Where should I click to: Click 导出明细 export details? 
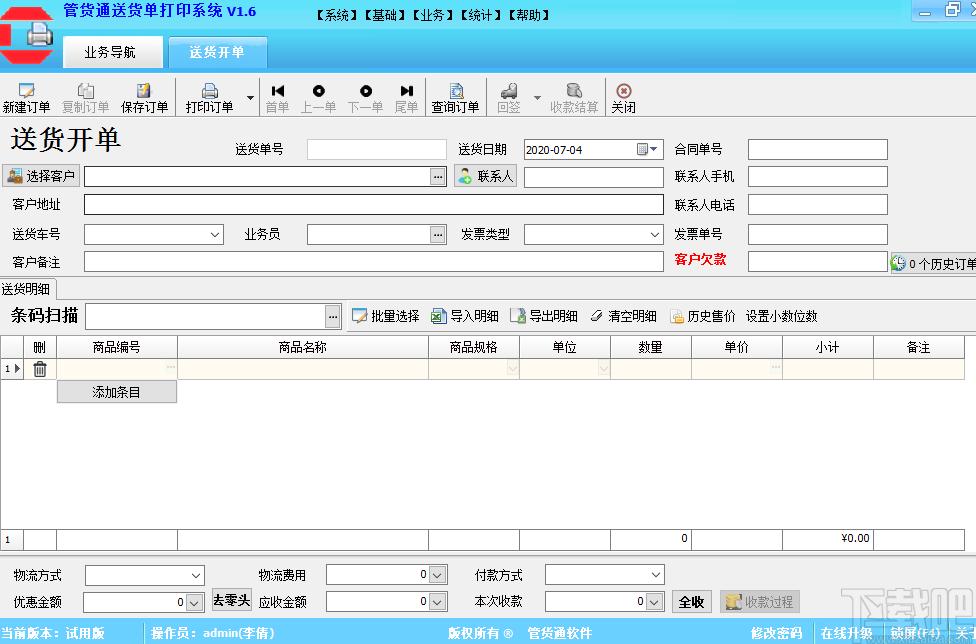click(544, 316)
